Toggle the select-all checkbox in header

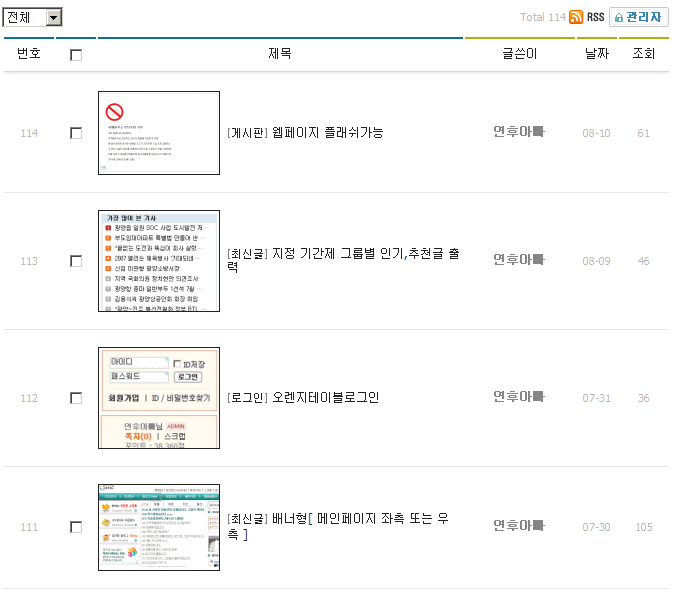76,55
